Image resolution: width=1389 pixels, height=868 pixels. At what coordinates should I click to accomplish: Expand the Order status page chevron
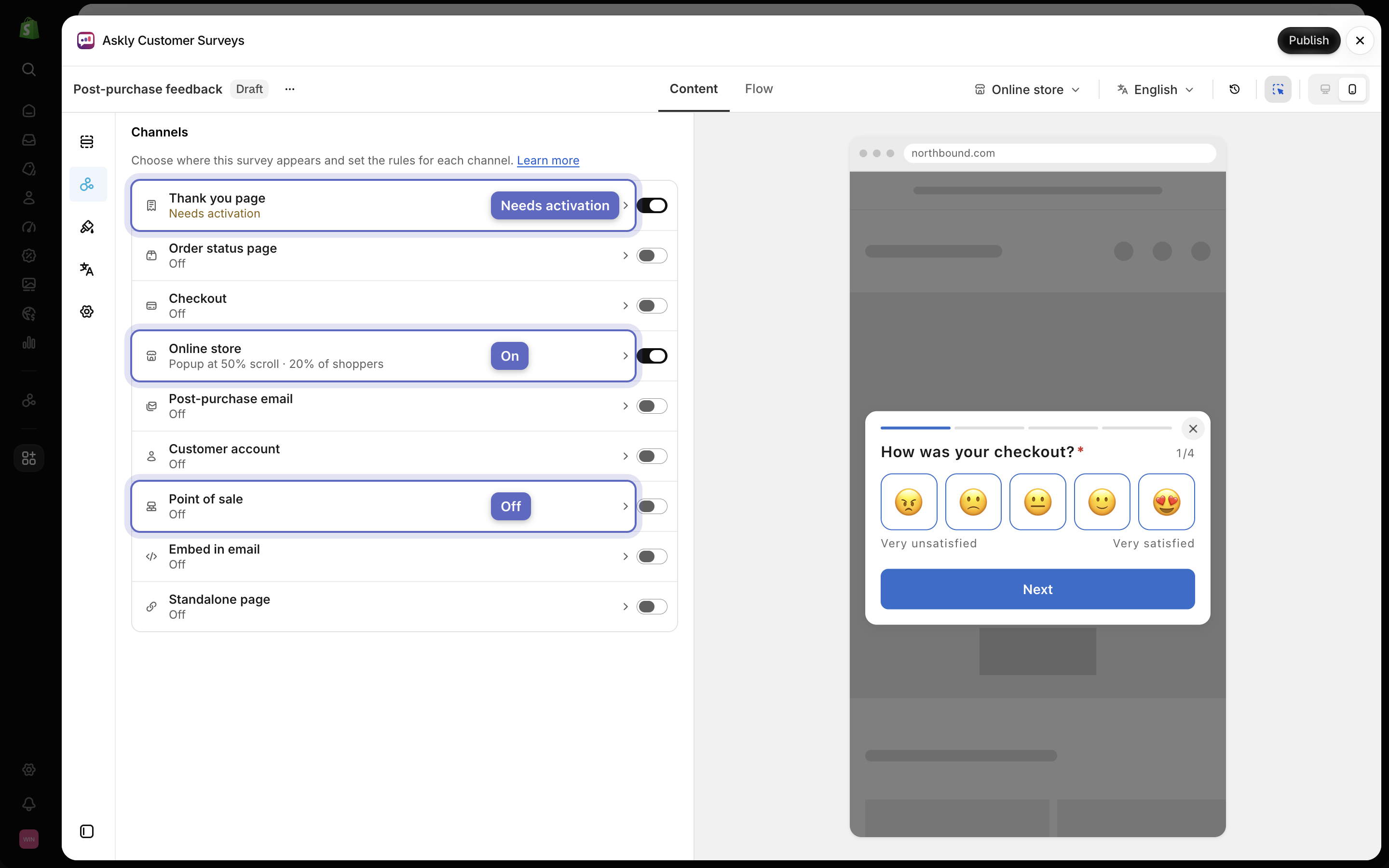coord(626,256)
